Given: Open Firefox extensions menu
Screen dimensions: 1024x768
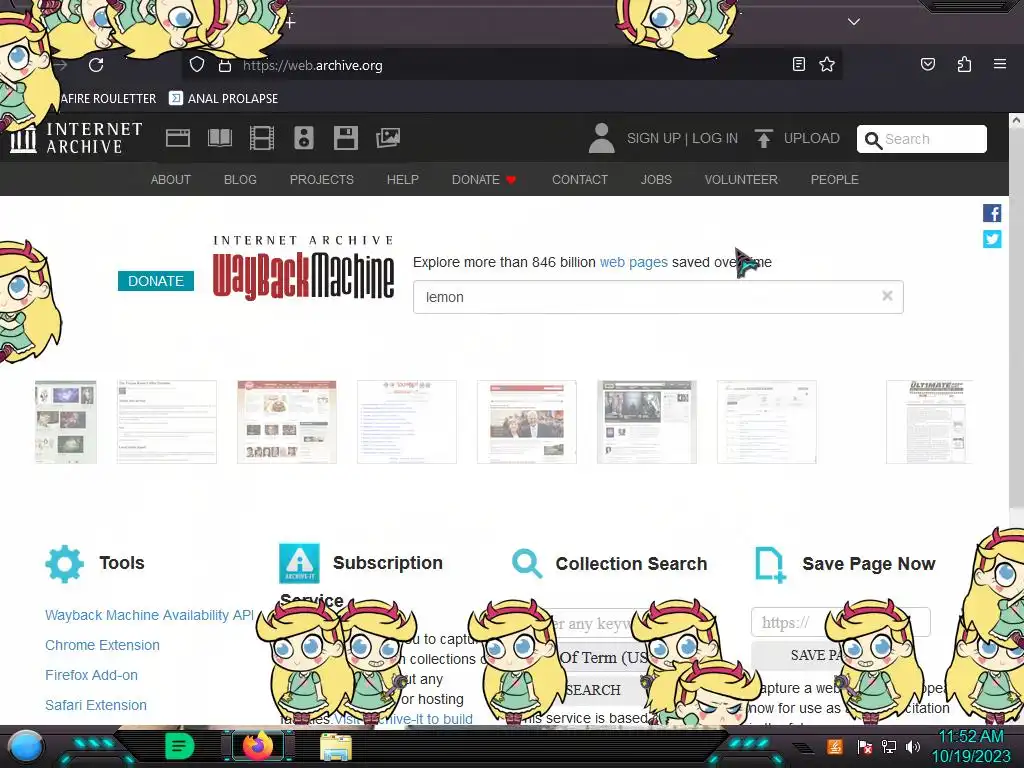Looking at the screenshot, I should [x=964, y=64].
